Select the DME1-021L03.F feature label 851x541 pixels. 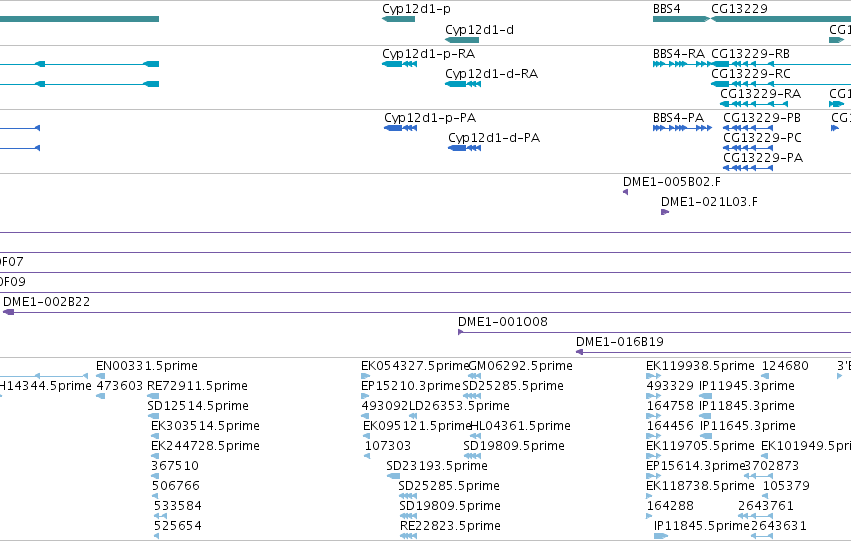click(x=709, y=202)
